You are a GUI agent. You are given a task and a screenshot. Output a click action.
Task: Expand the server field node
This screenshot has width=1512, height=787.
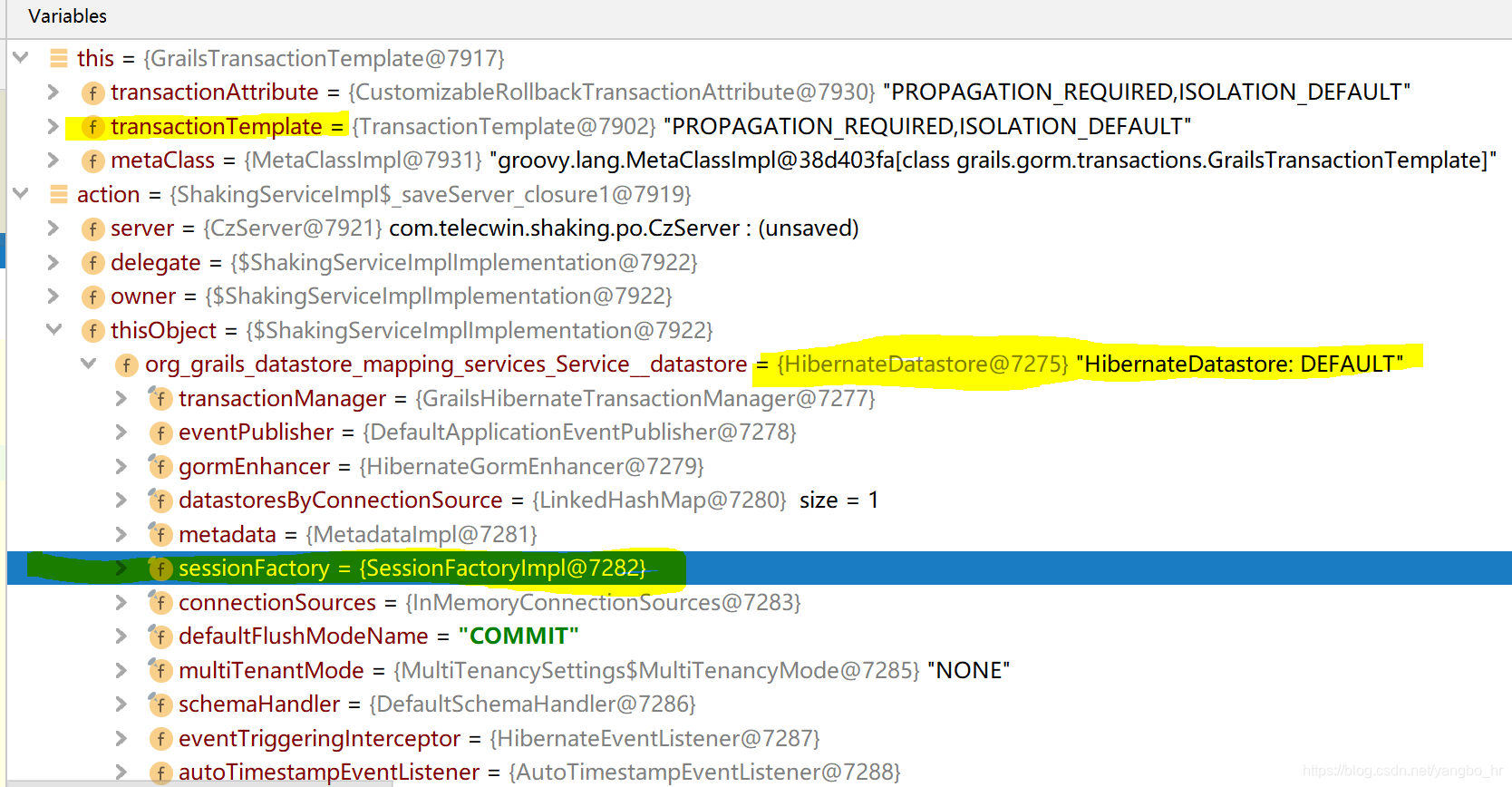pos(53,228)
